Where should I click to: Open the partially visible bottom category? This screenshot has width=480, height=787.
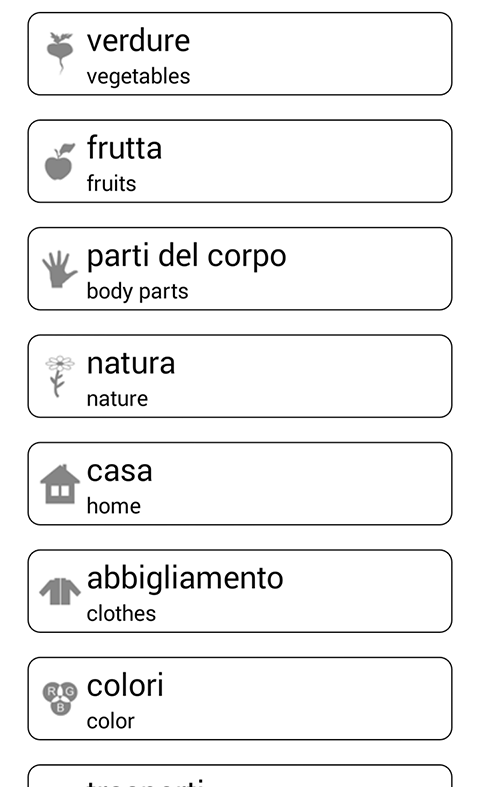point(240,775)
